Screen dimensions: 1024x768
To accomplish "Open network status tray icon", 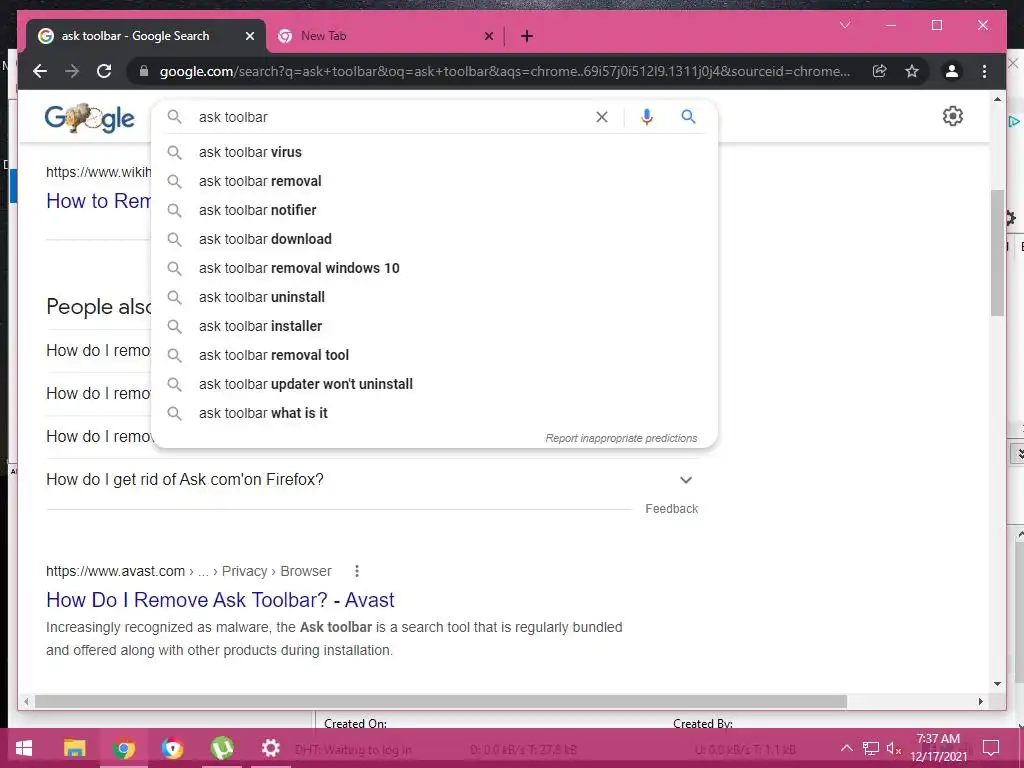I will click(x=870, y=748).
